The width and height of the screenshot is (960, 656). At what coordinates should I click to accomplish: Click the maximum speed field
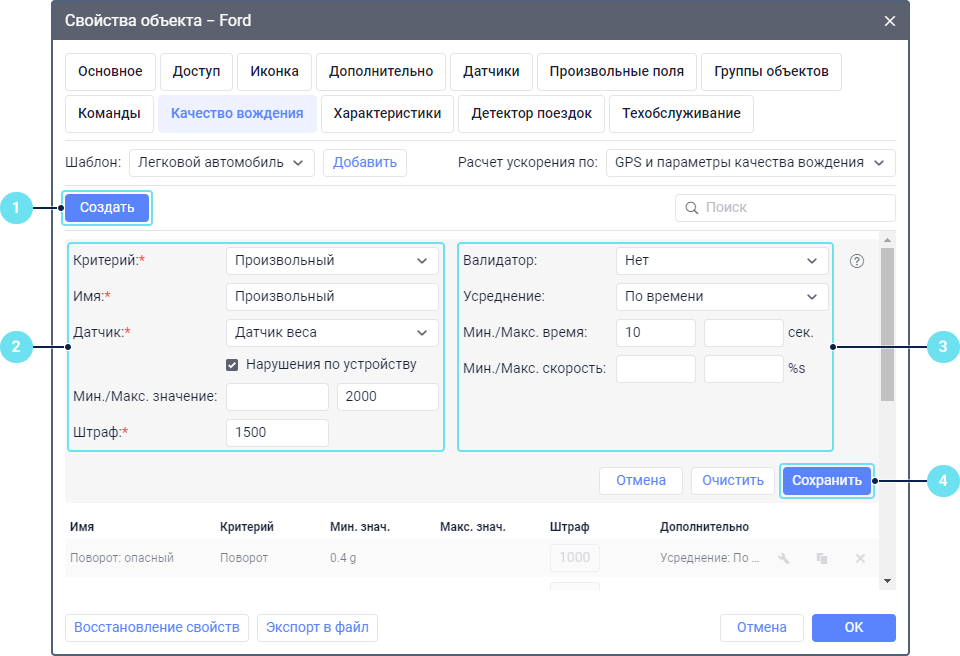tap(744, 369)
